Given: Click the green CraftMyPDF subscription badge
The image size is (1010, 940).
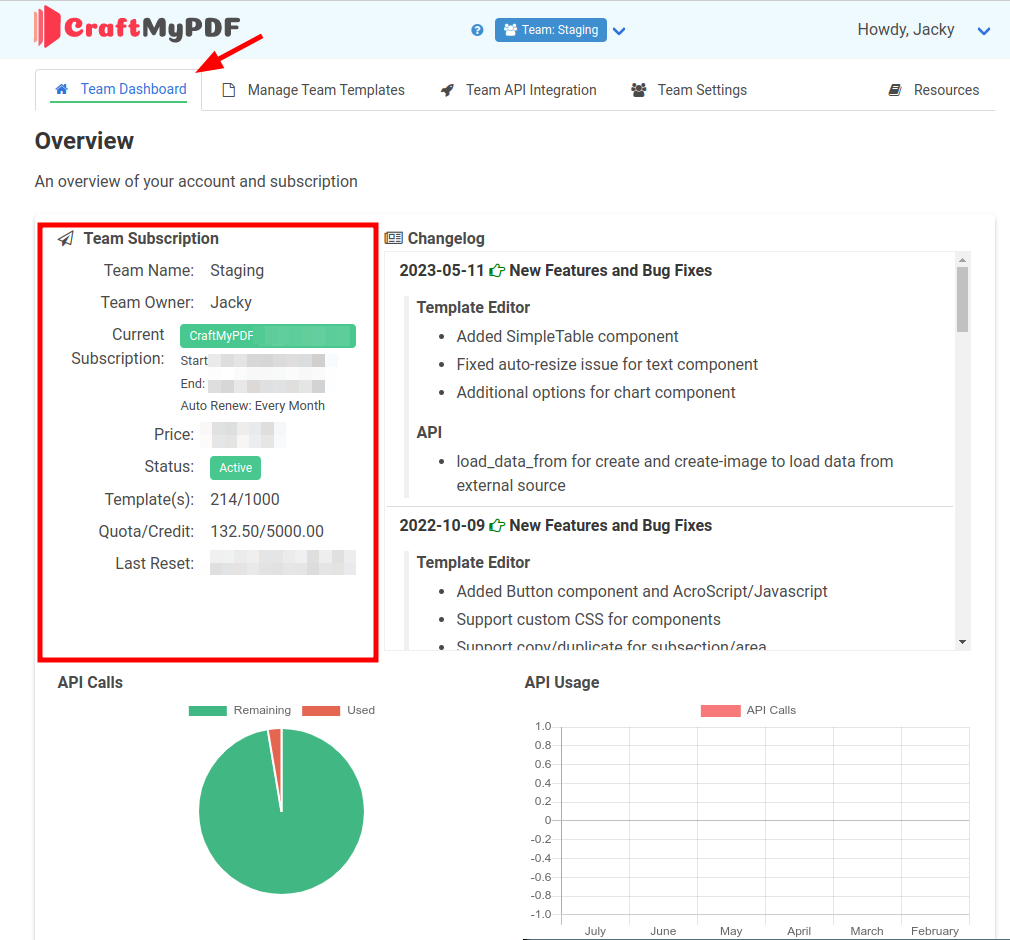Looking at the screenshot, I should (x=267, y=336).
